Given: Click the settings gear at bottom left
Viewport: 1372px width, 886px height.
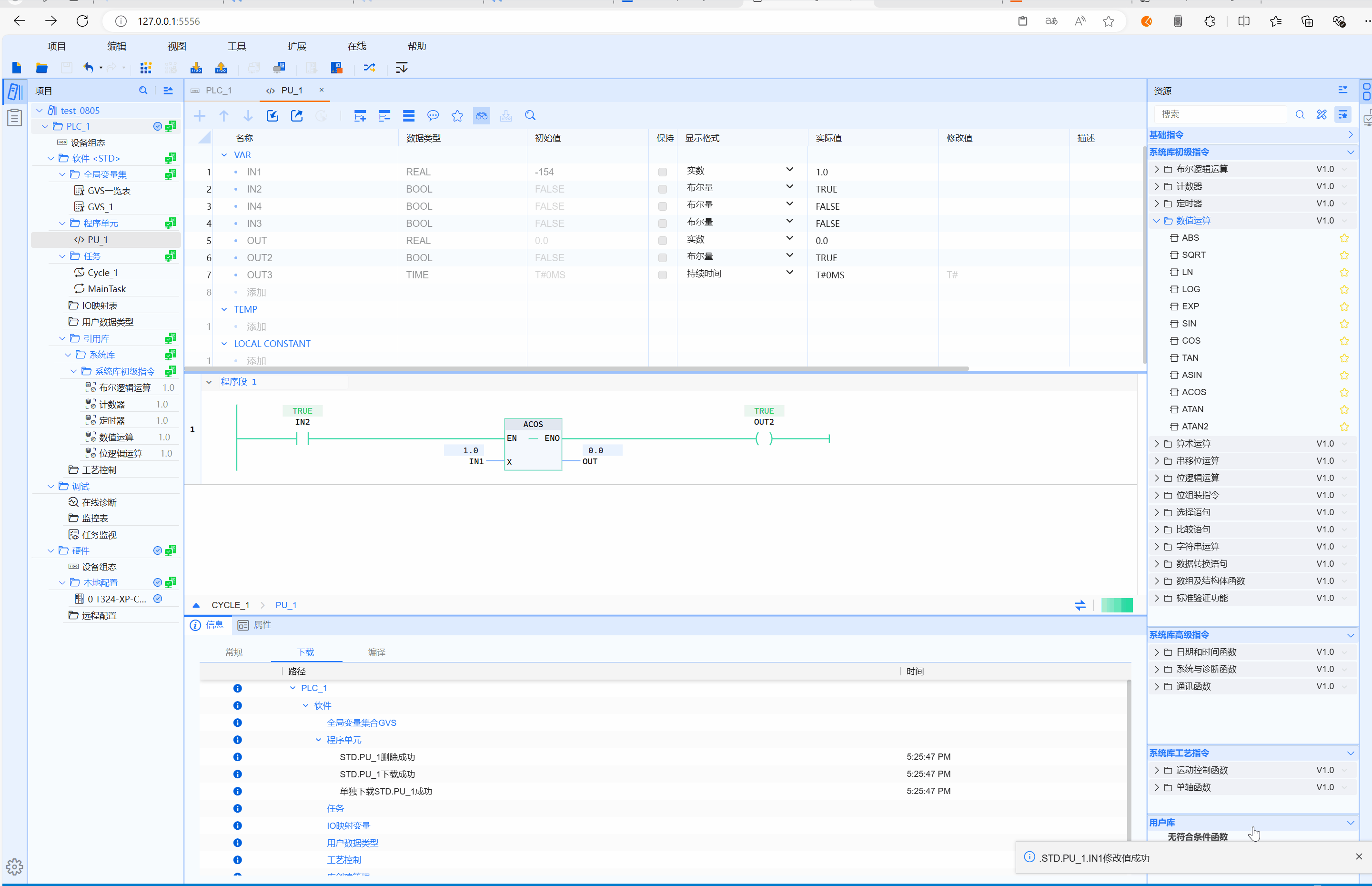Looking at the screenshot, I should coord(14,866).
